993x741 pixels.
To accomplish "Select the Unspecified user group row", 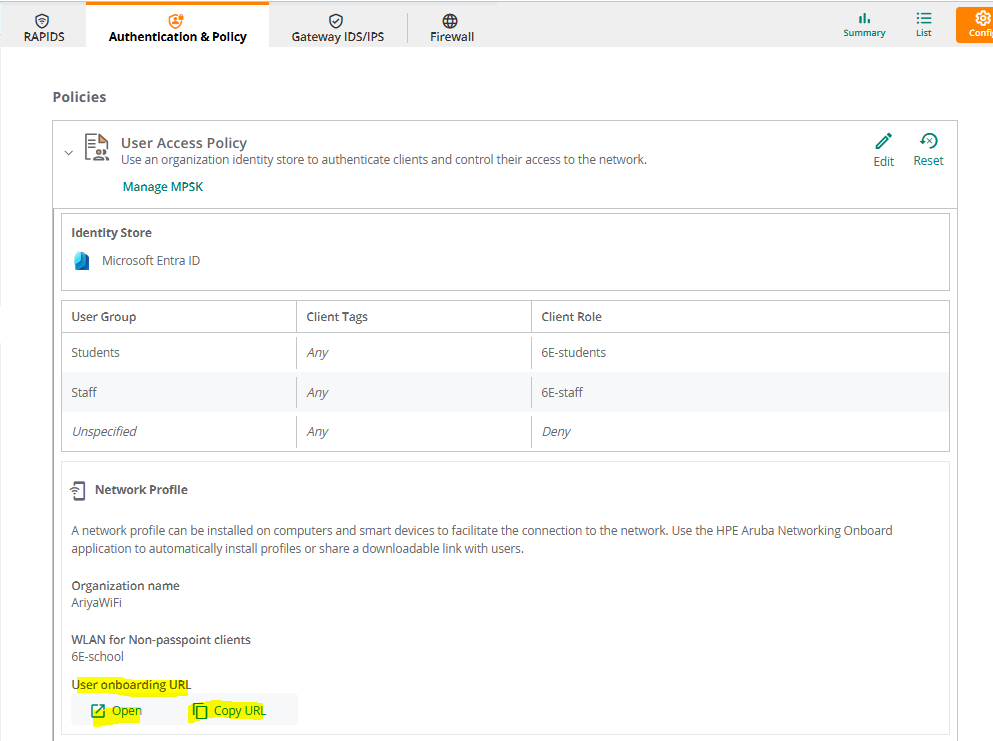I will pos(505,432).
